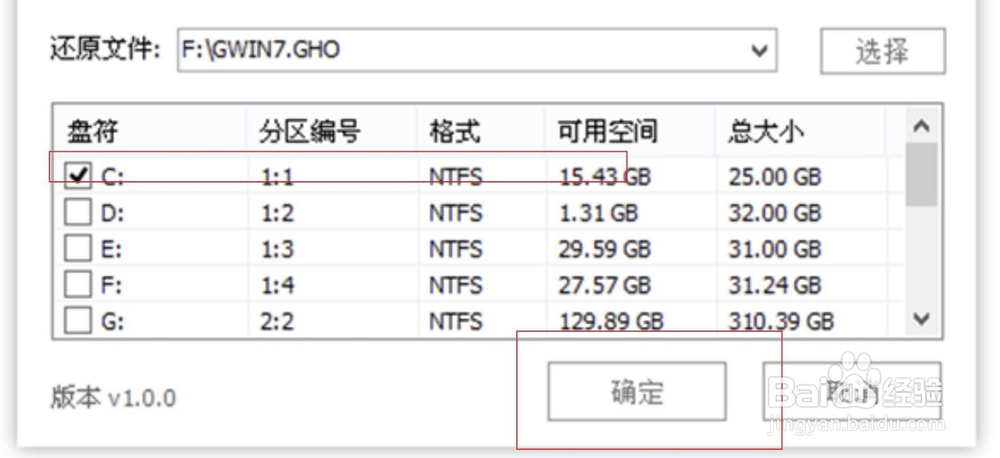Click the vertical scrollbar thumb
1000x458 pixels.
922,174
